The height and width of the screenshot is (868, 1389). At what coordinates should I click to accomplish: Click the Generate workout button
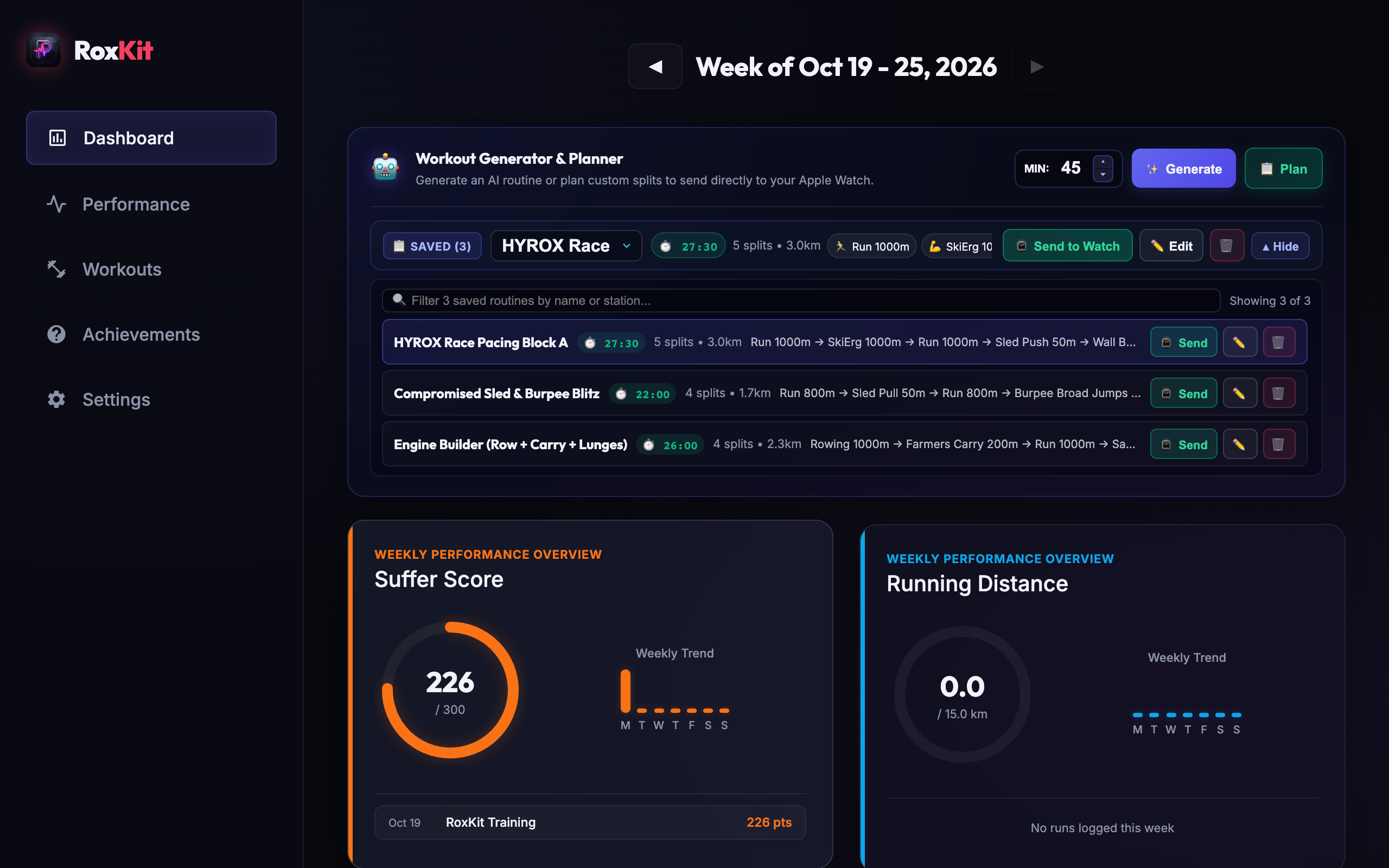[x=1183, y=168]
